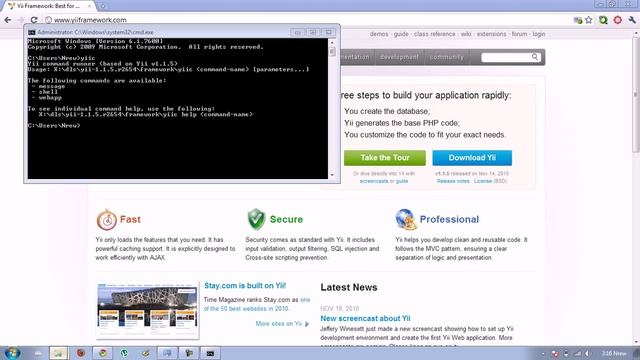Image resolution: width=640 pixels, height=360 pixels.
Task: Click the address bar URL field
Action: pos(306,20)
